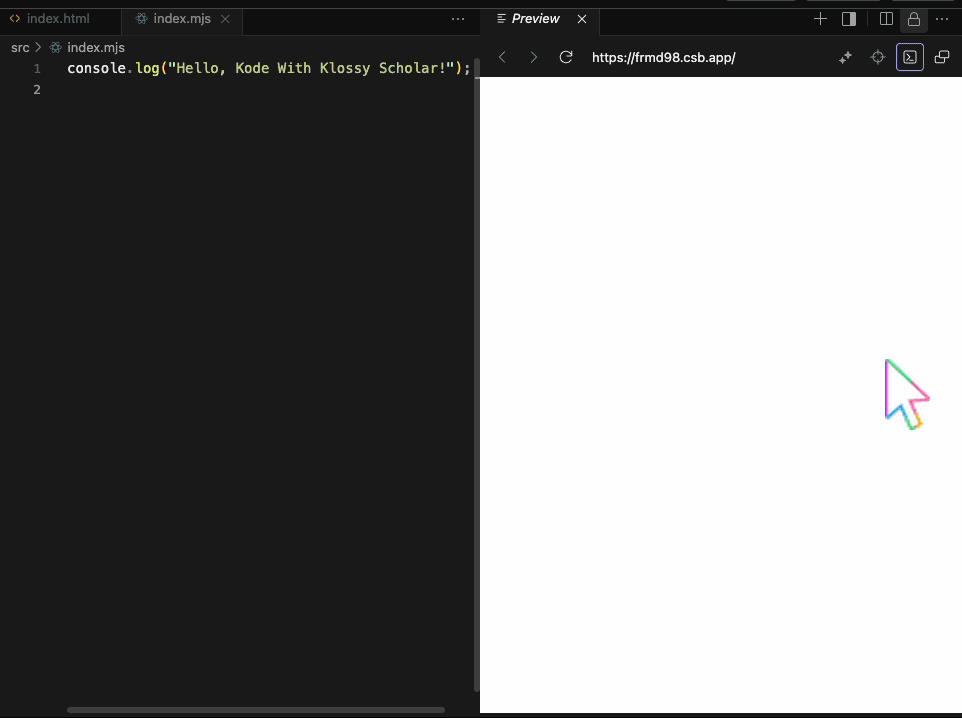962x718 pixels.
Task: Click the Preview tab list icon
Action: [x=501, y=19]
